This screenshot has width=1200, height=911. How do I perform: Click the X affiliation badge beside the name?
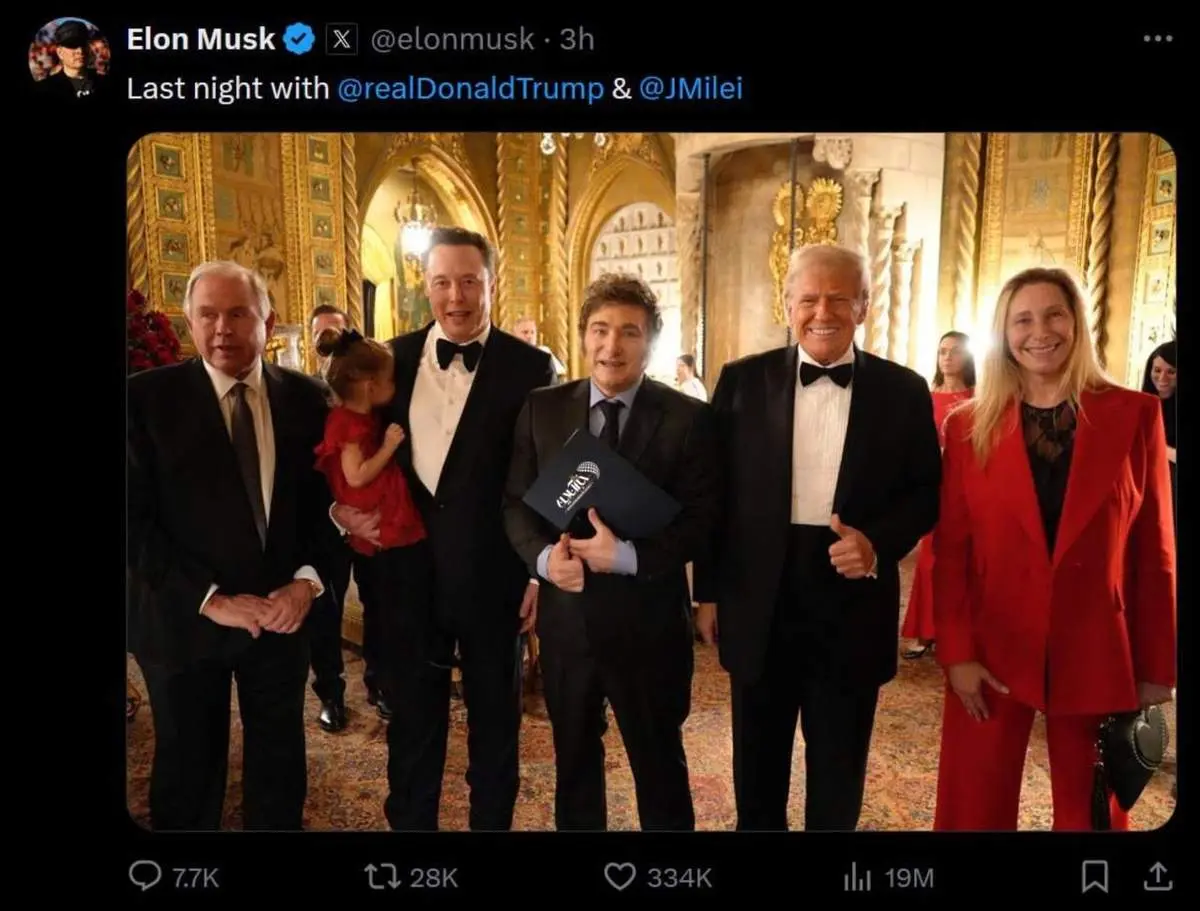(342, 39)
